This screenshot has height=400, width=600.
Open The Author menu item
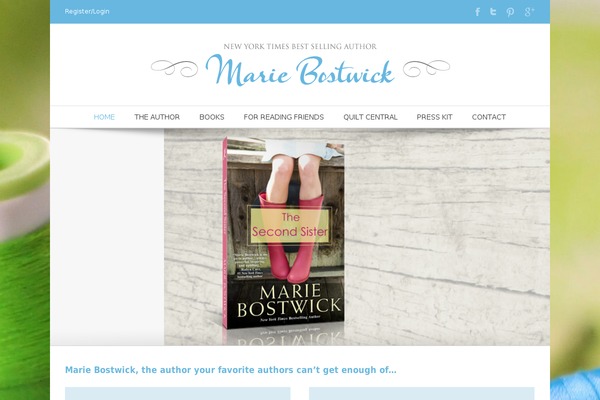coord(157,117)
